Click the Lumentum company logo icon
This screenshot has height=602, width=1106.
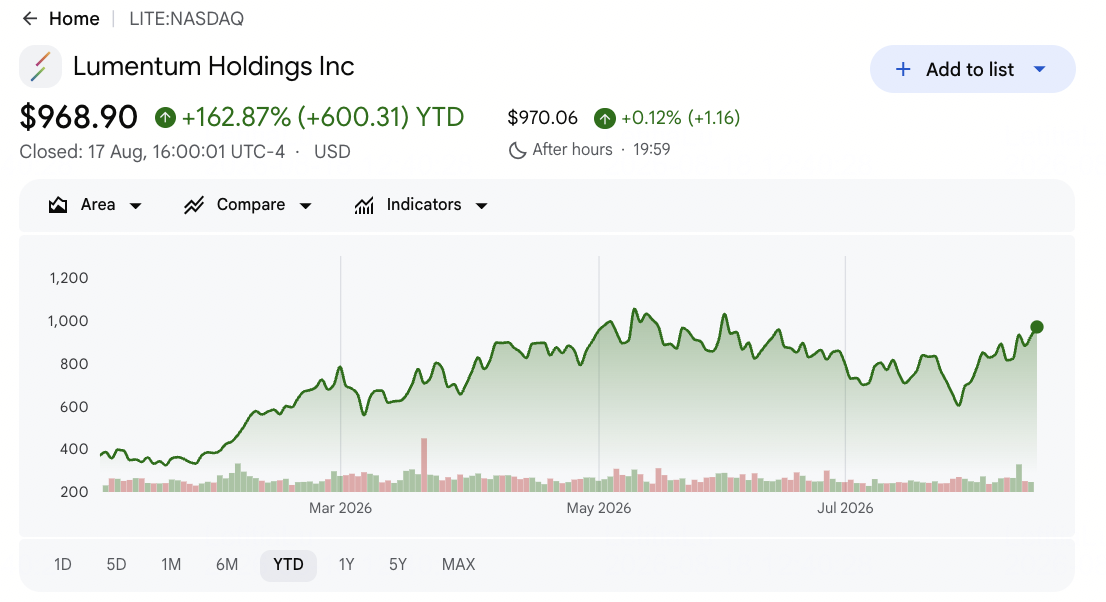click(x=40, y=66)
